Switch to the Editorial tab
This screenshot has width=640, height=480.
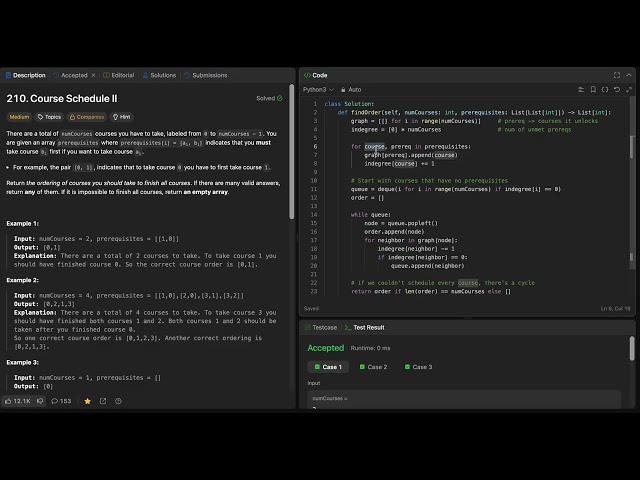pos(119,75)
